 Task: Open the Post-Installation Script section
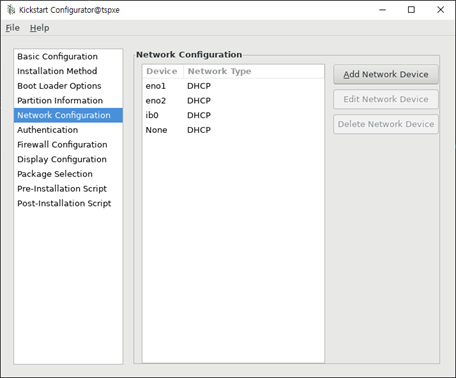point(68,203)
